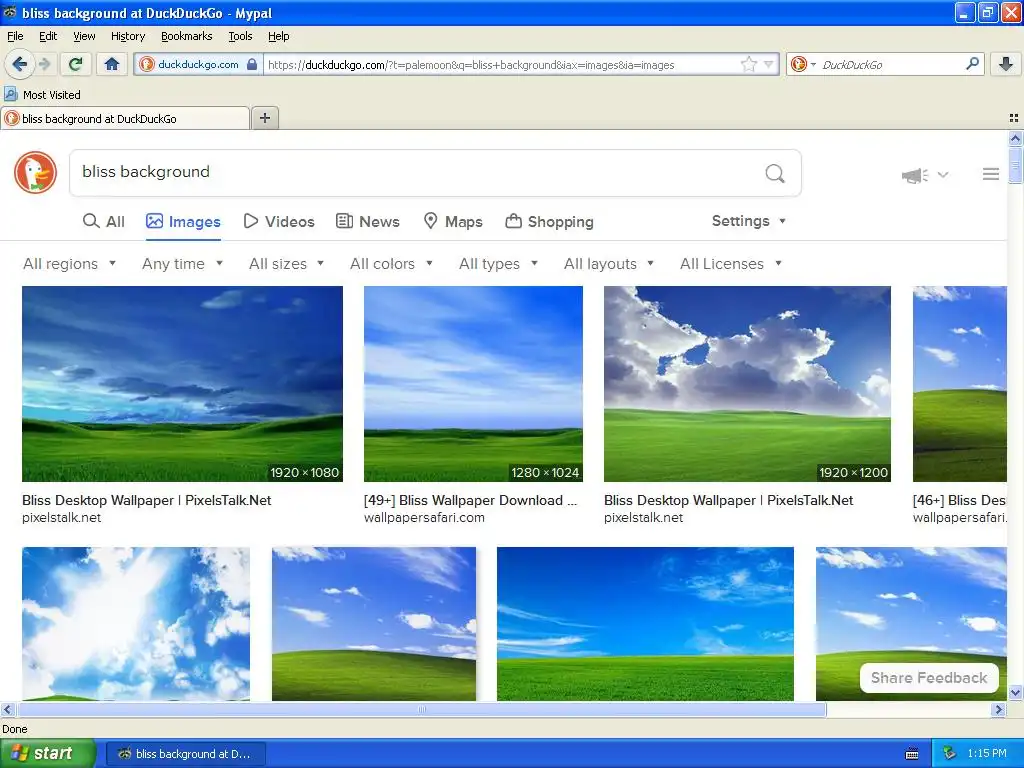Image resolution: width=1024 pixels, height=768 pixels.
Task: Click the vertical scrollbar down arrow
Action: coord(1015,692)
